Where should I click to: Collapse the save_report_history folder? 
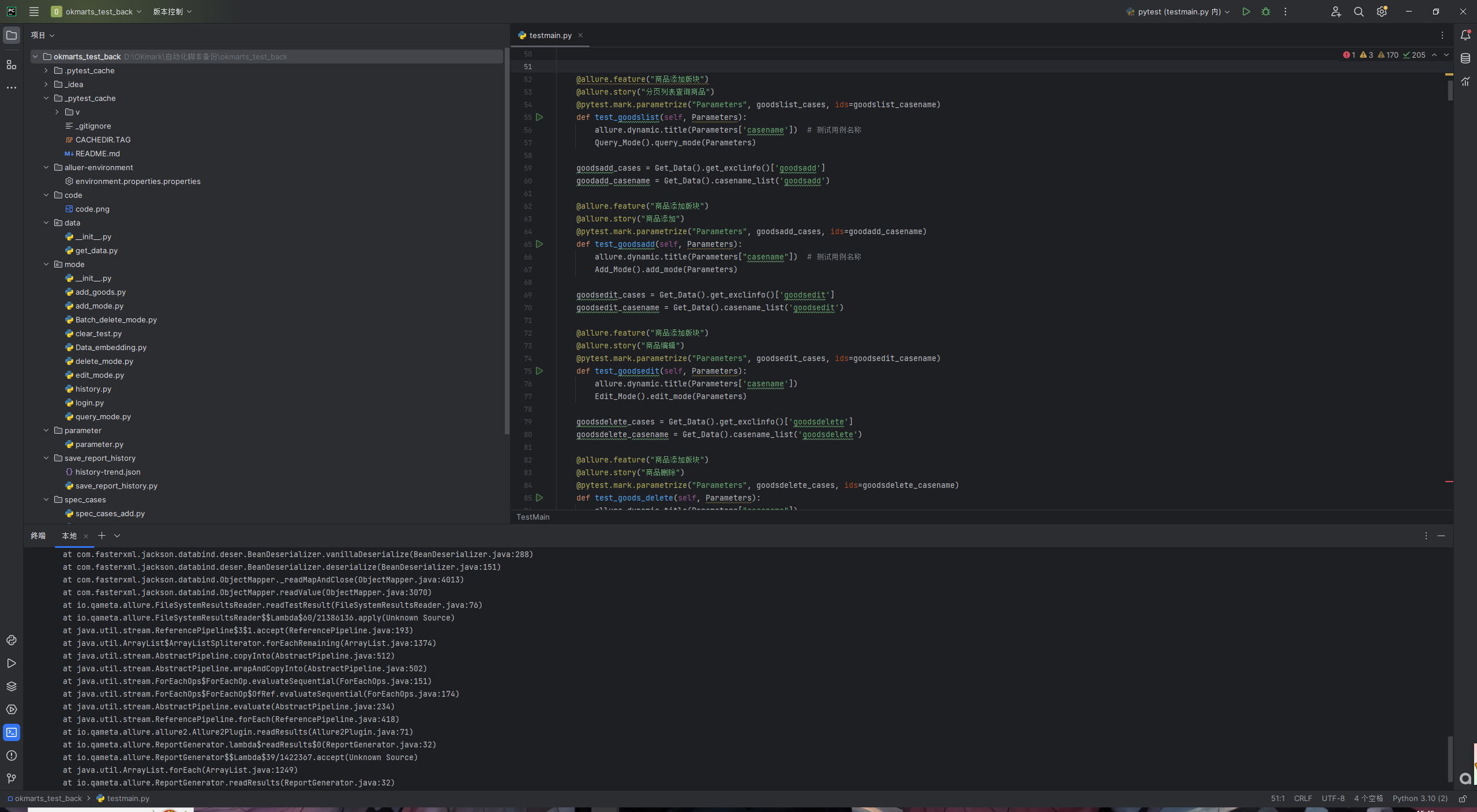pyautogui.click(x=46, y=458)
